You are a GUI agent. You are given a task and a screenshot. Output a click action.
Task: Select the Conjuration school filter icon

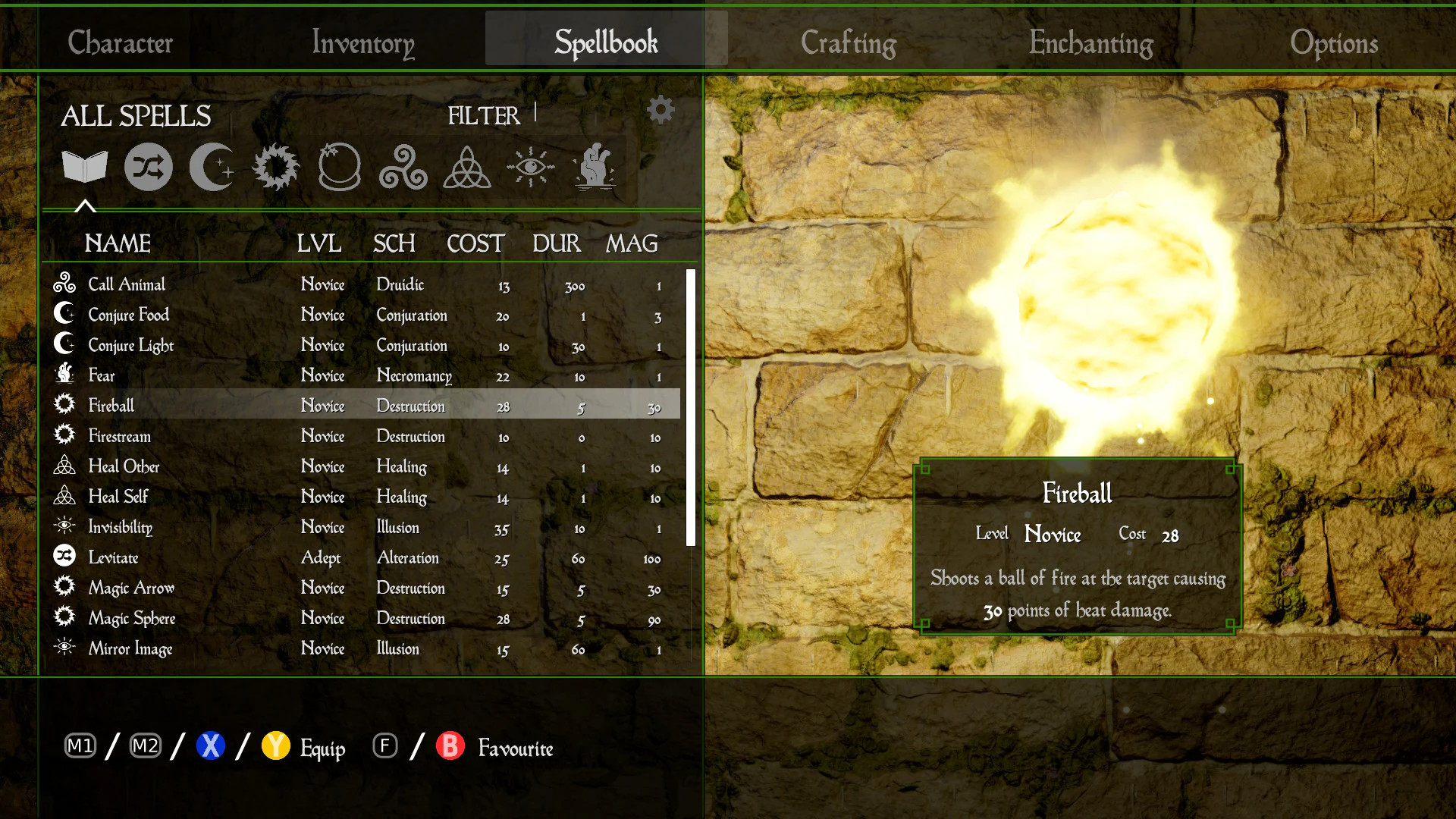point(210,167)
